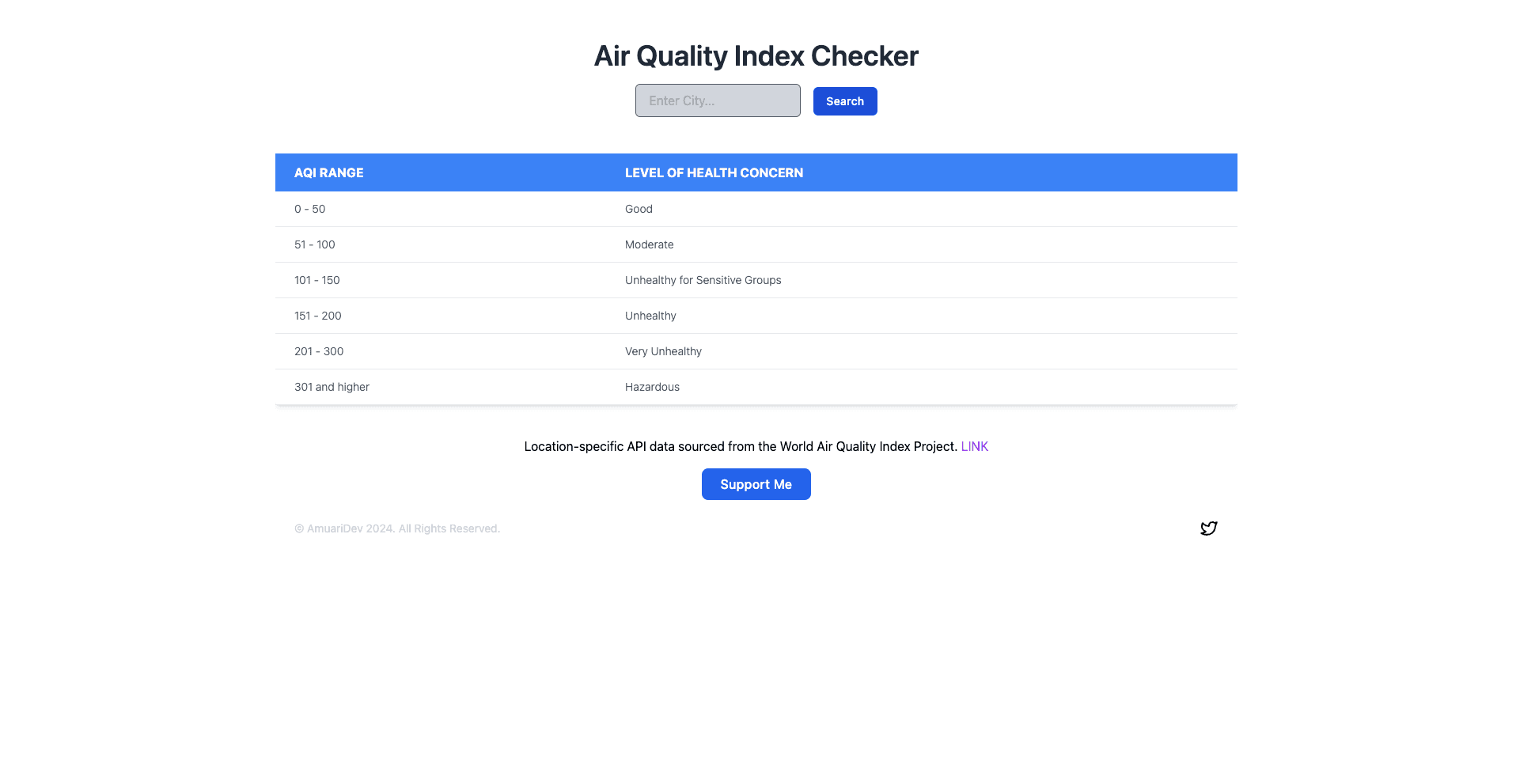Select the Good health level cell
The image size is (1516, 784).
[x=922, y=209]
